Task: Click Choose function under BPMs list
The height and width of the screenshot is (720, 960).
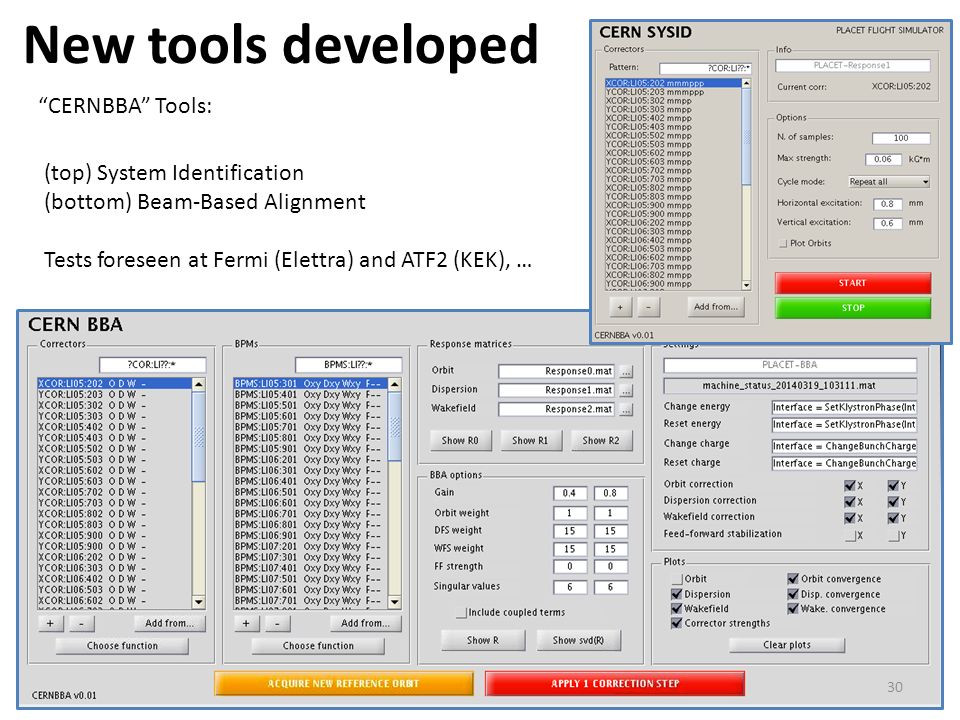Action: coord(318,646)
